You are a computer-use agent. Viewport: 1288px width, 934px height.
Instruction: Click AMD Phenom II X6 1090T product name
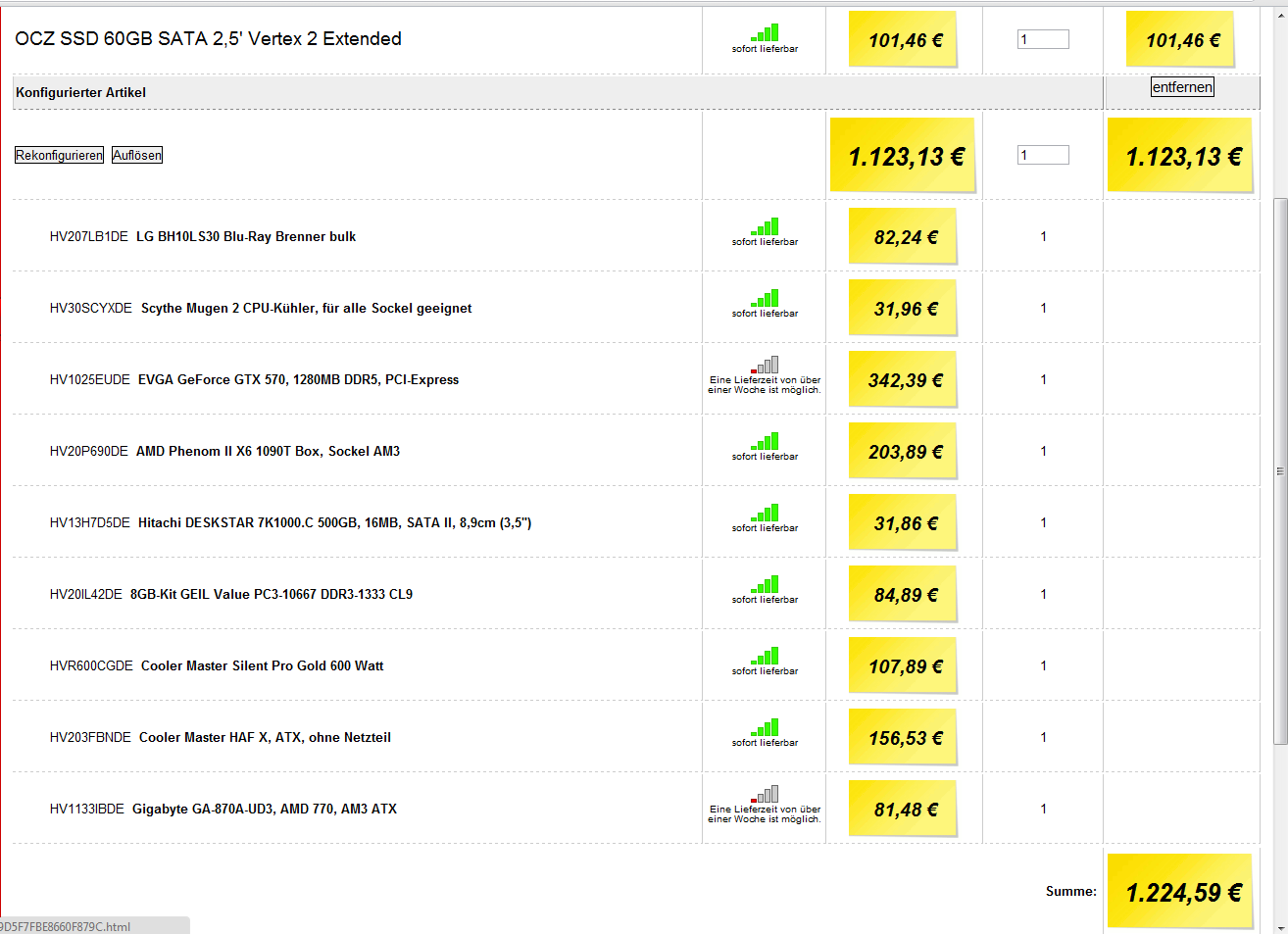268,451
